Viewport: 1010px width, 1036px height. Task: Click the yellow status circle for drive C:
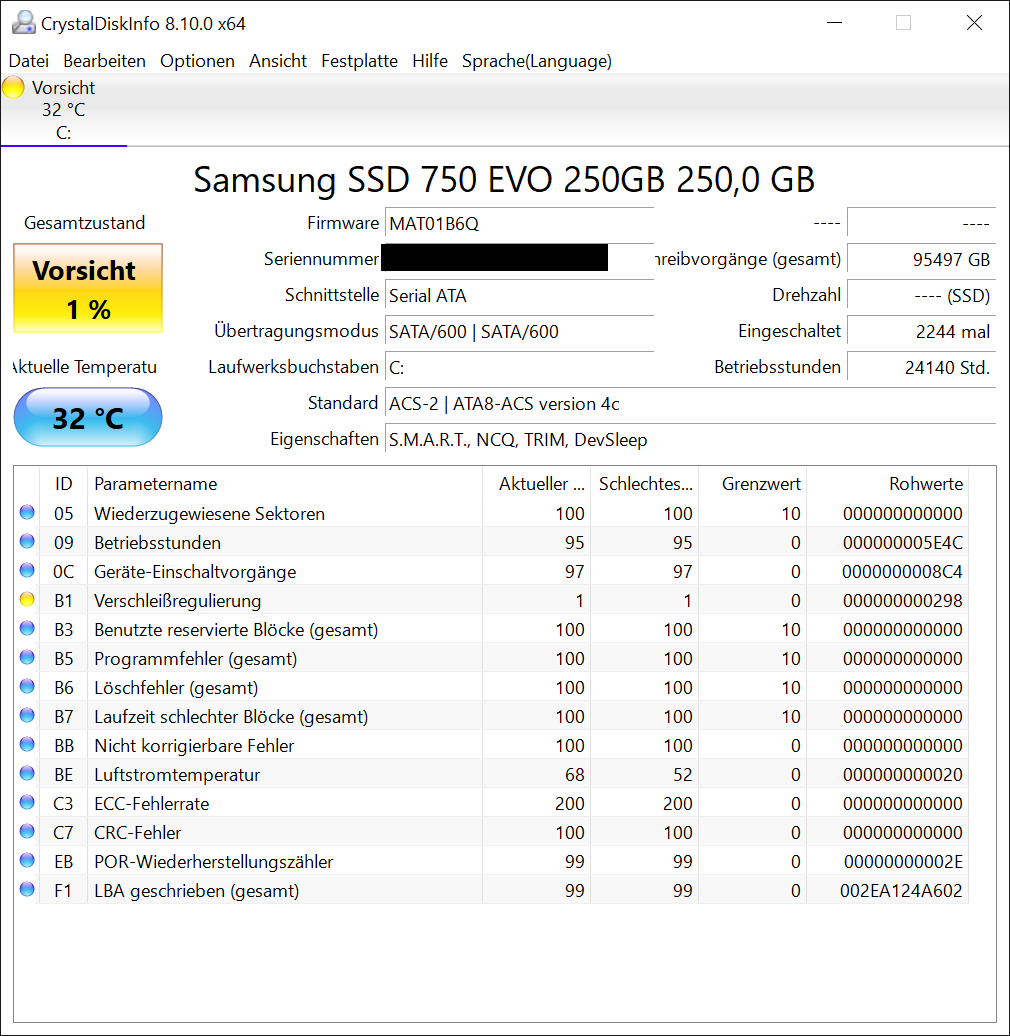coord(13,87)
